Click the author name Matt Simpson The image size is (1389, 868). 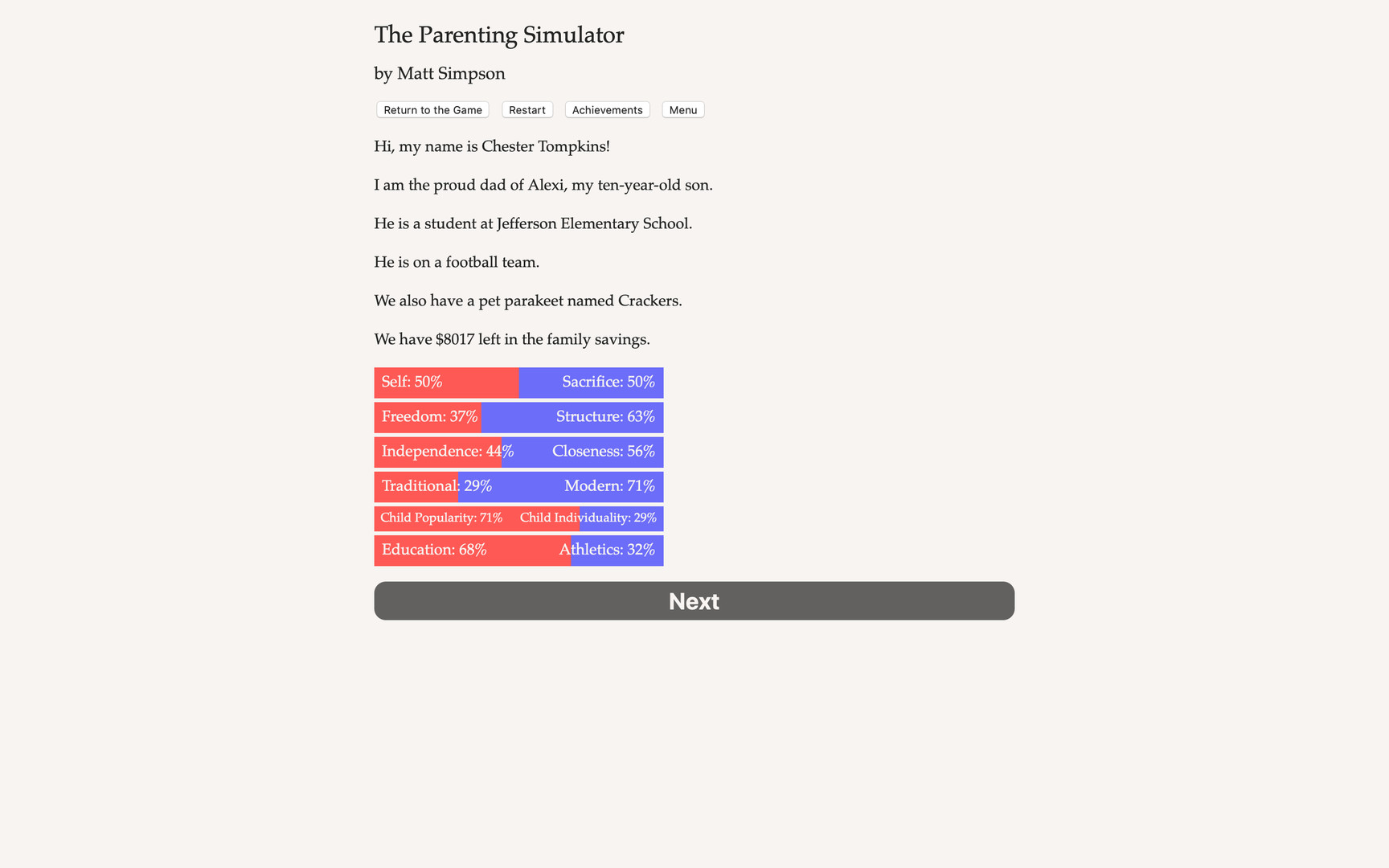(440, 73)
